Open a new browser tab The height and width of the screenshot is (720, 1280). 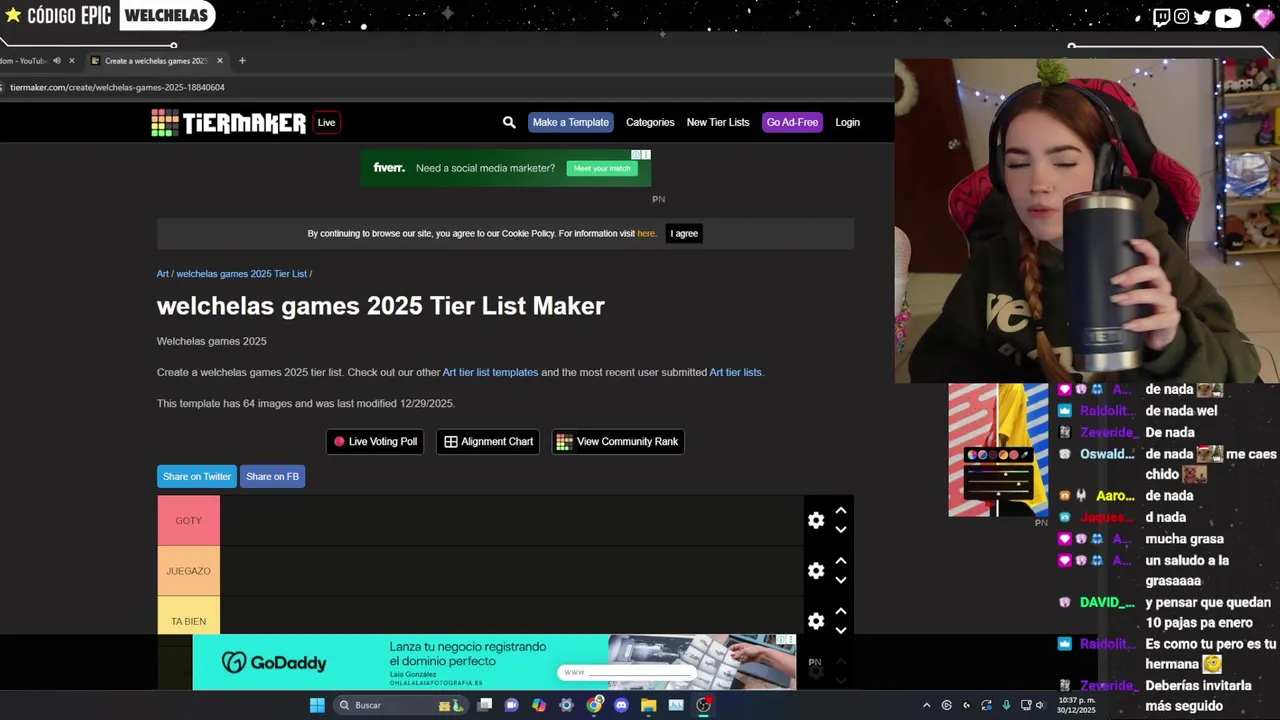click(242, 60)
